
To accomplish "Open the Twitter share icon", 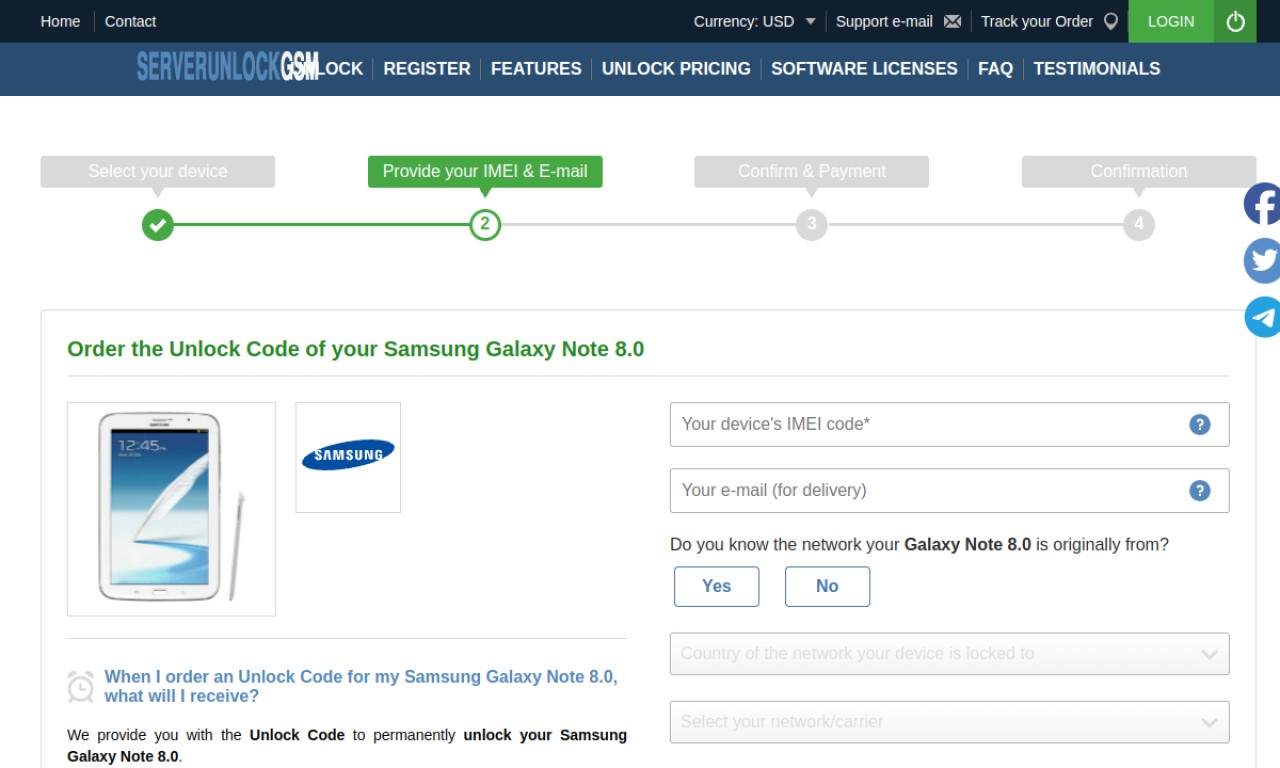I will [1262, 261].
